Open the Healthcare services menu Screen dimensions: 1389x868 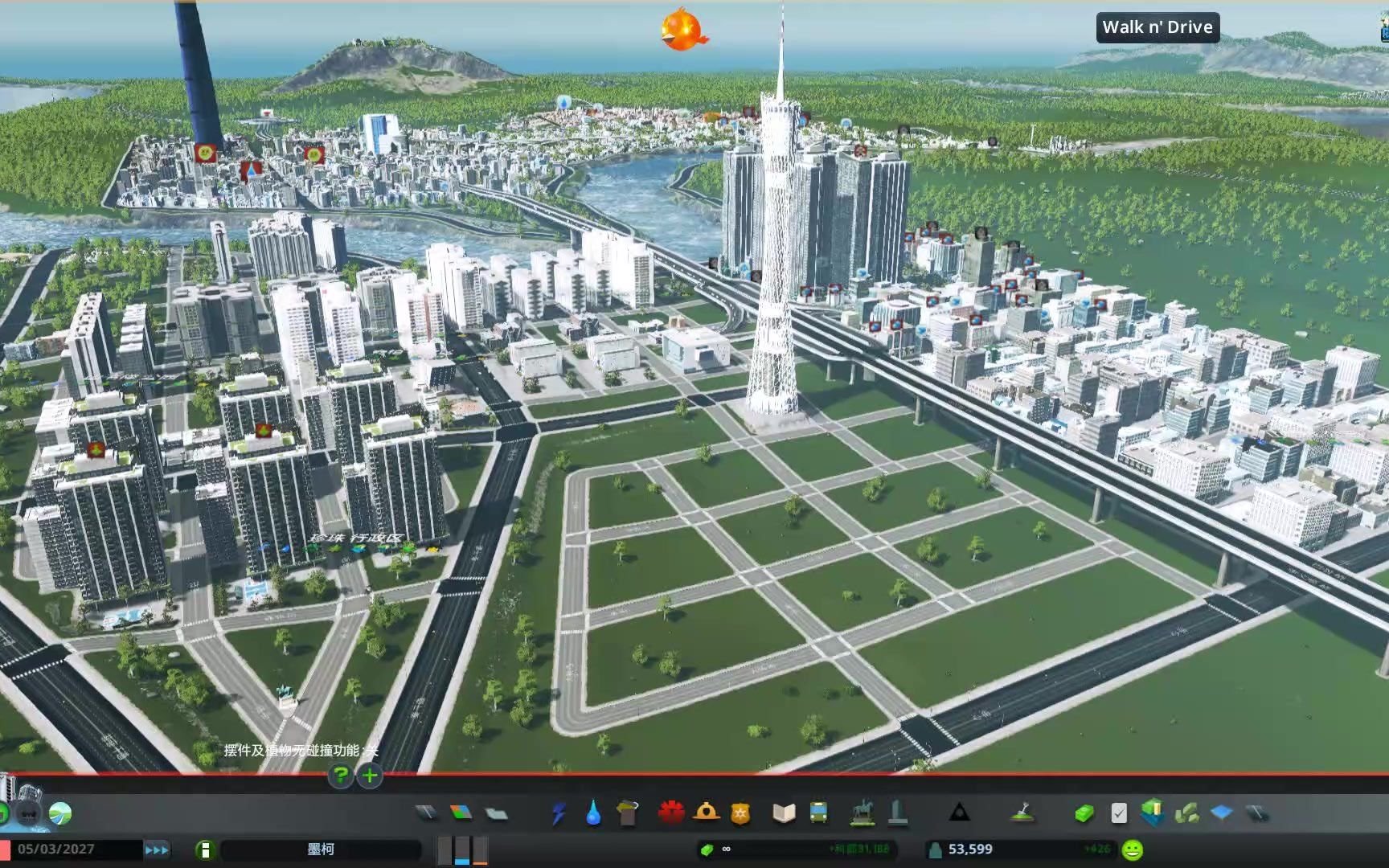670,813
